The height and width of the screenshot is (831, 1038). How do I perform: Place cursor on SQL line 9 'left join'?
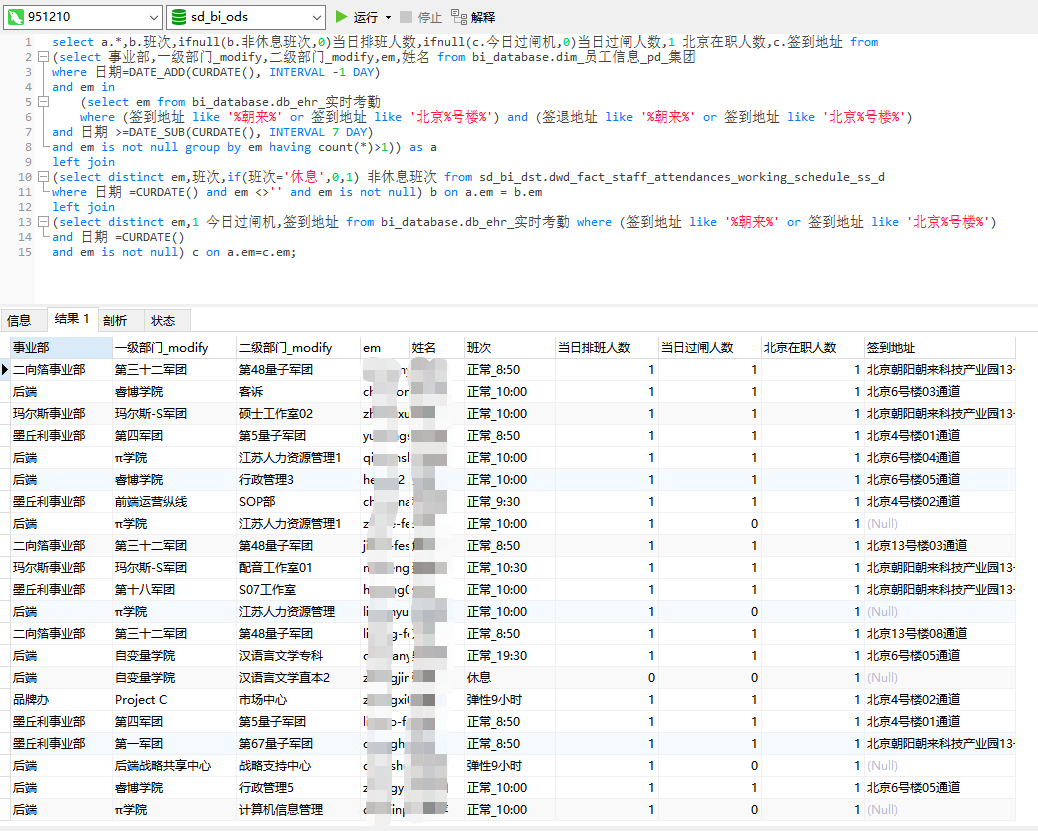[83, 162]
